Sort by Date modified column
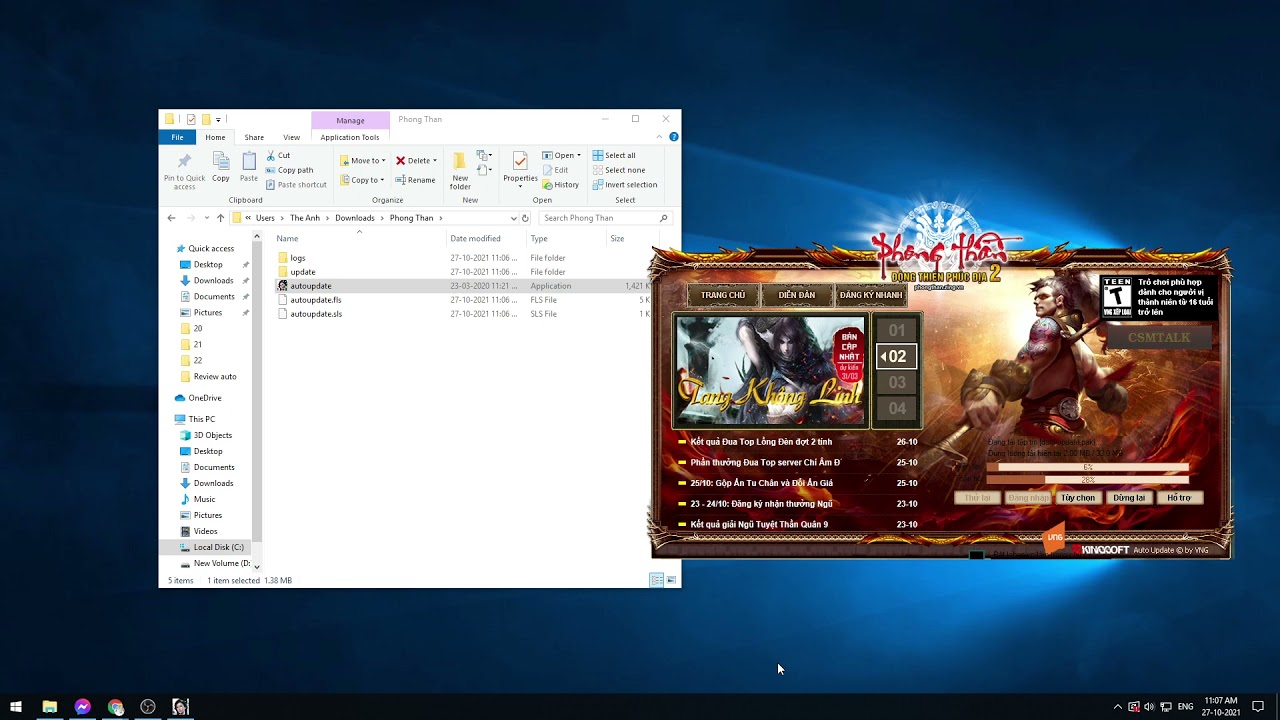The height and width of the screenshot is (720, 1280). [x=475, y=238]
